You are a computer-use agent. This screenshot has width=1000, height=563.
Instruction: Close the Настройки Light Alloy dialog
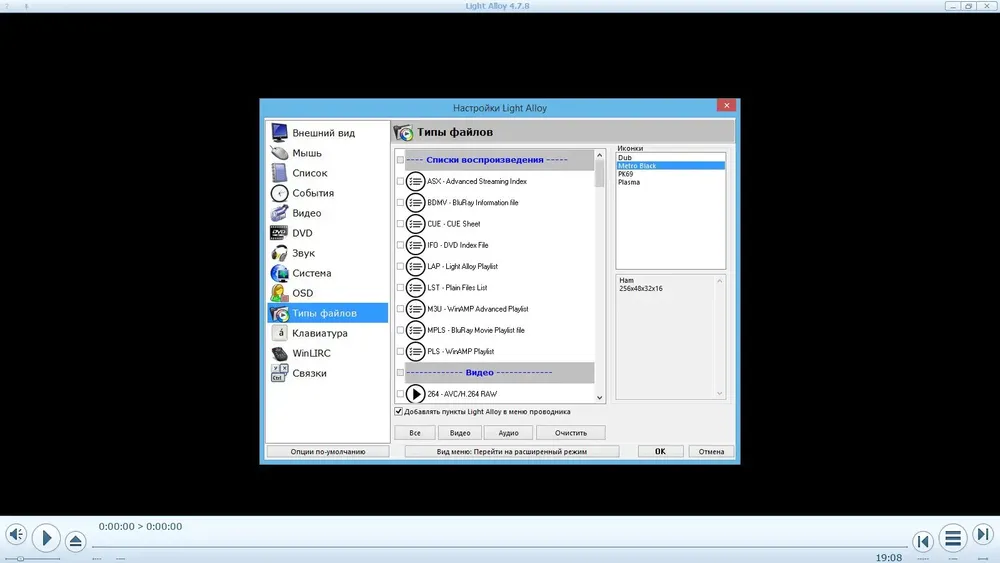coord(726,106)
